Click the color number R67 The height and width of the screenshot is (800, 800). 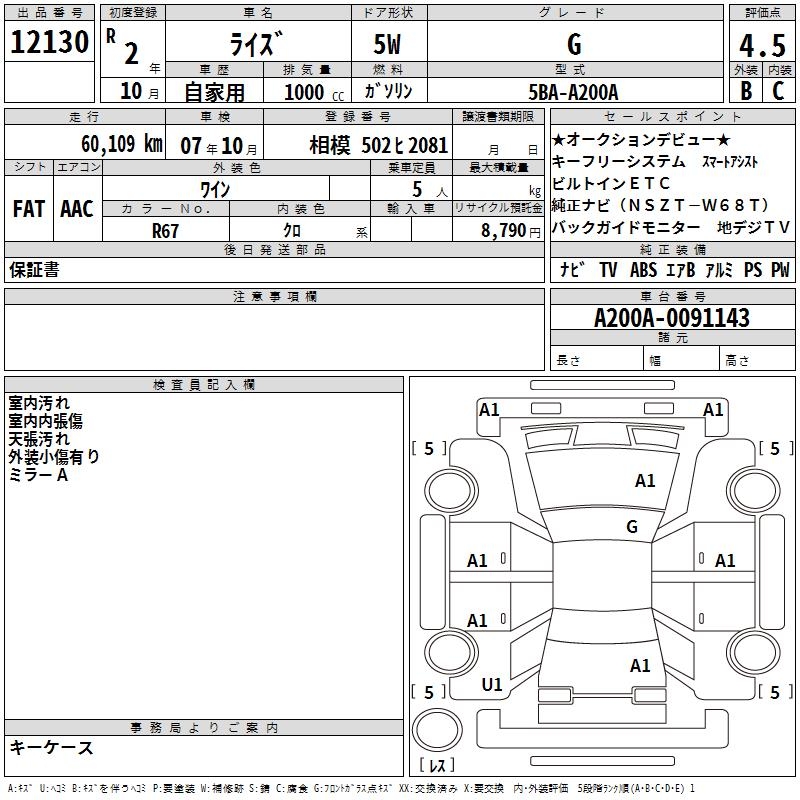point(165,231)
